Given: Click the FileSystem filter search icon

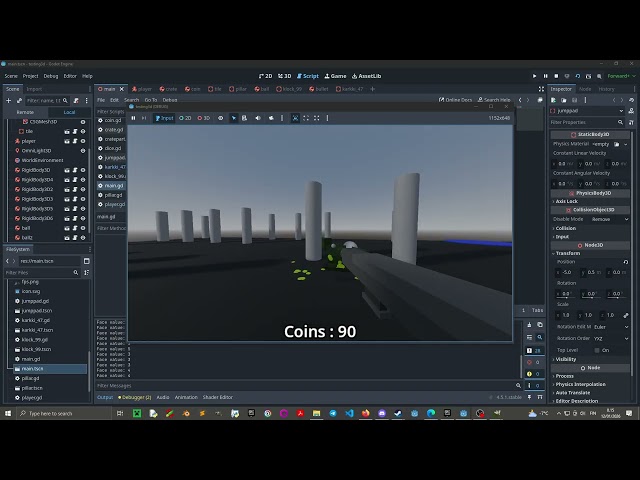Looking at the screenshot, I should pos(76,273).
